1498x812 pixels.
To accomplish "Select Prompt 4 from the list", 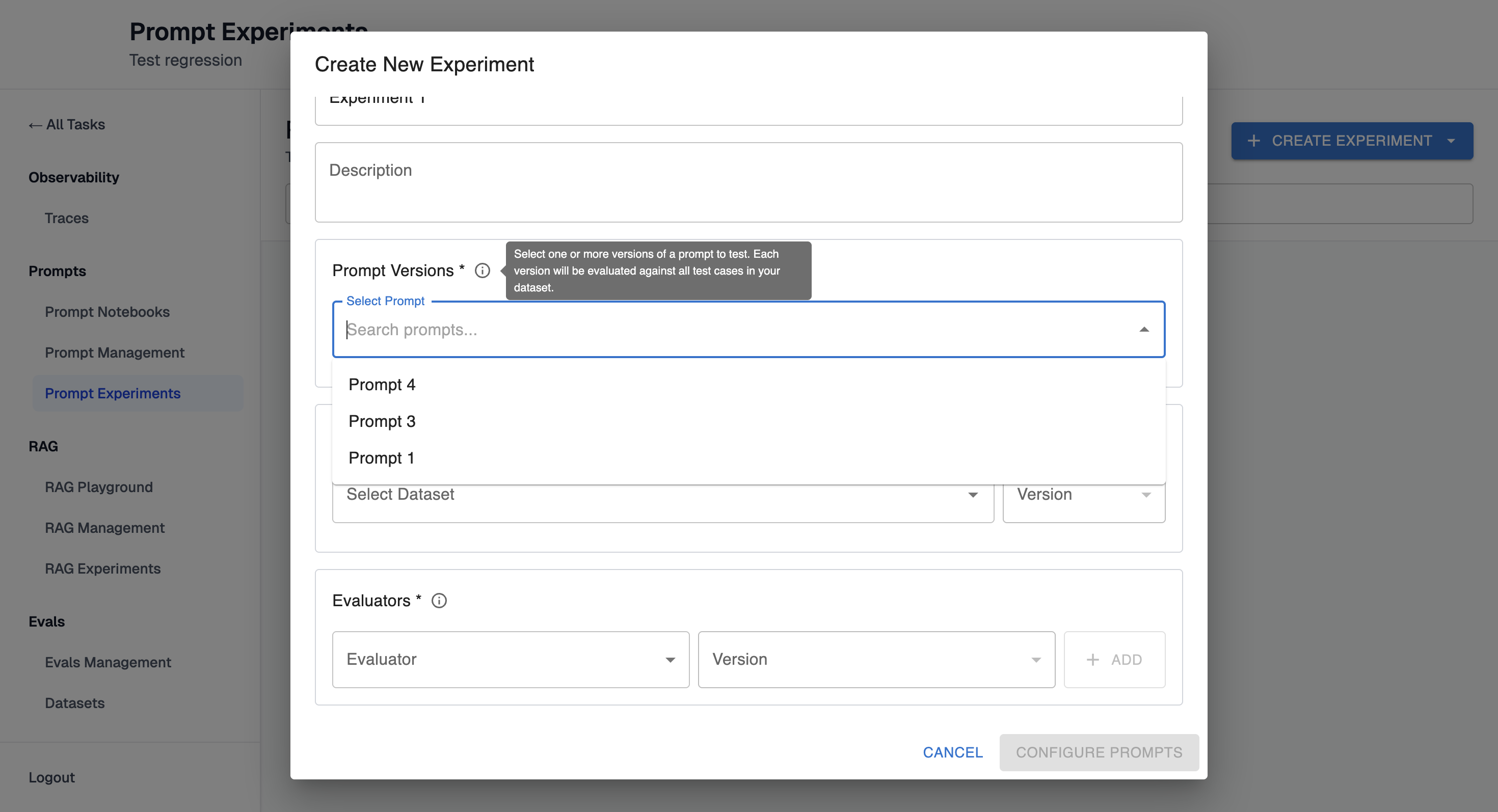I will [382, 385].
